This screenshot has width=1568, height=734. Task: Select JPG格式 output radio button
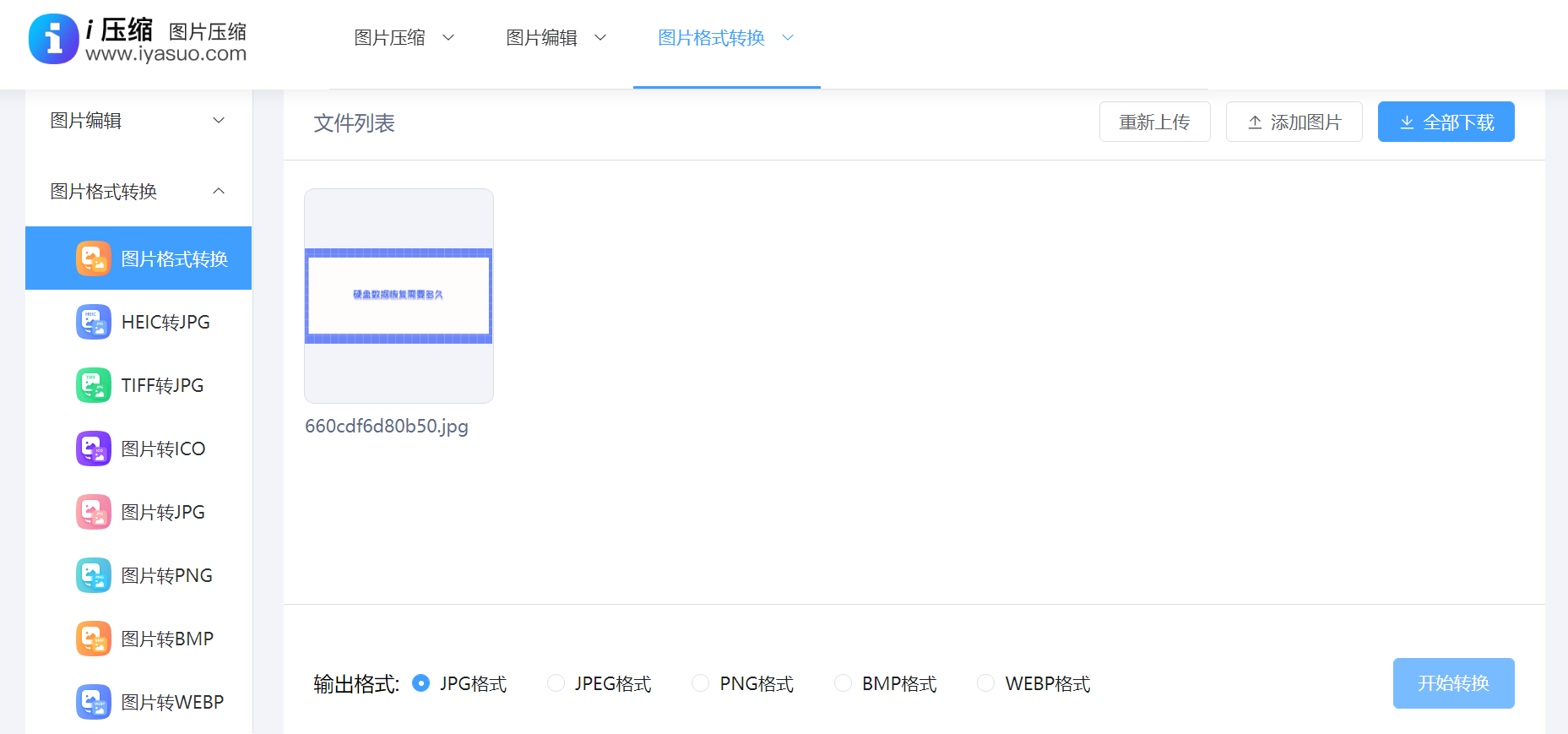pos(420,683)
